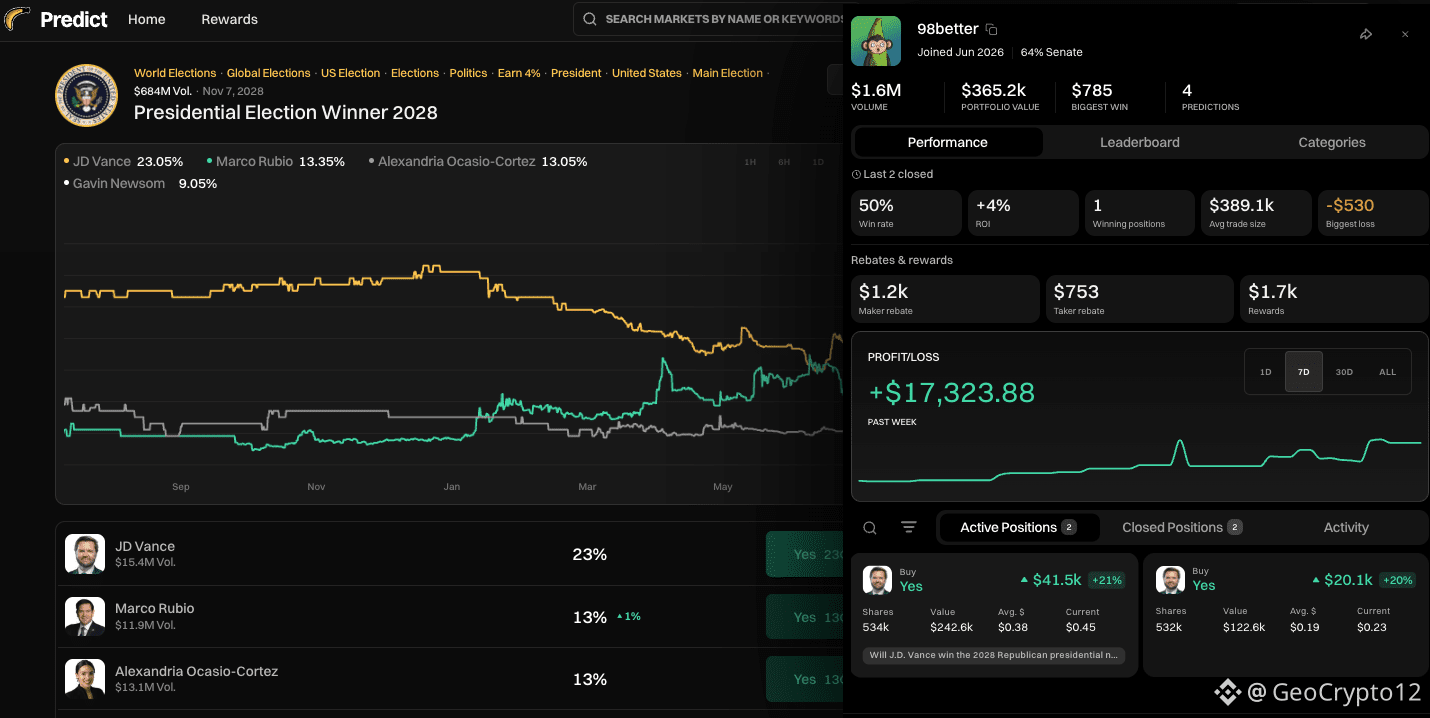This screenshot has height=718, width=1430.
Task: Select the 1D profit/loss range
Action: tap(1265, 372)
